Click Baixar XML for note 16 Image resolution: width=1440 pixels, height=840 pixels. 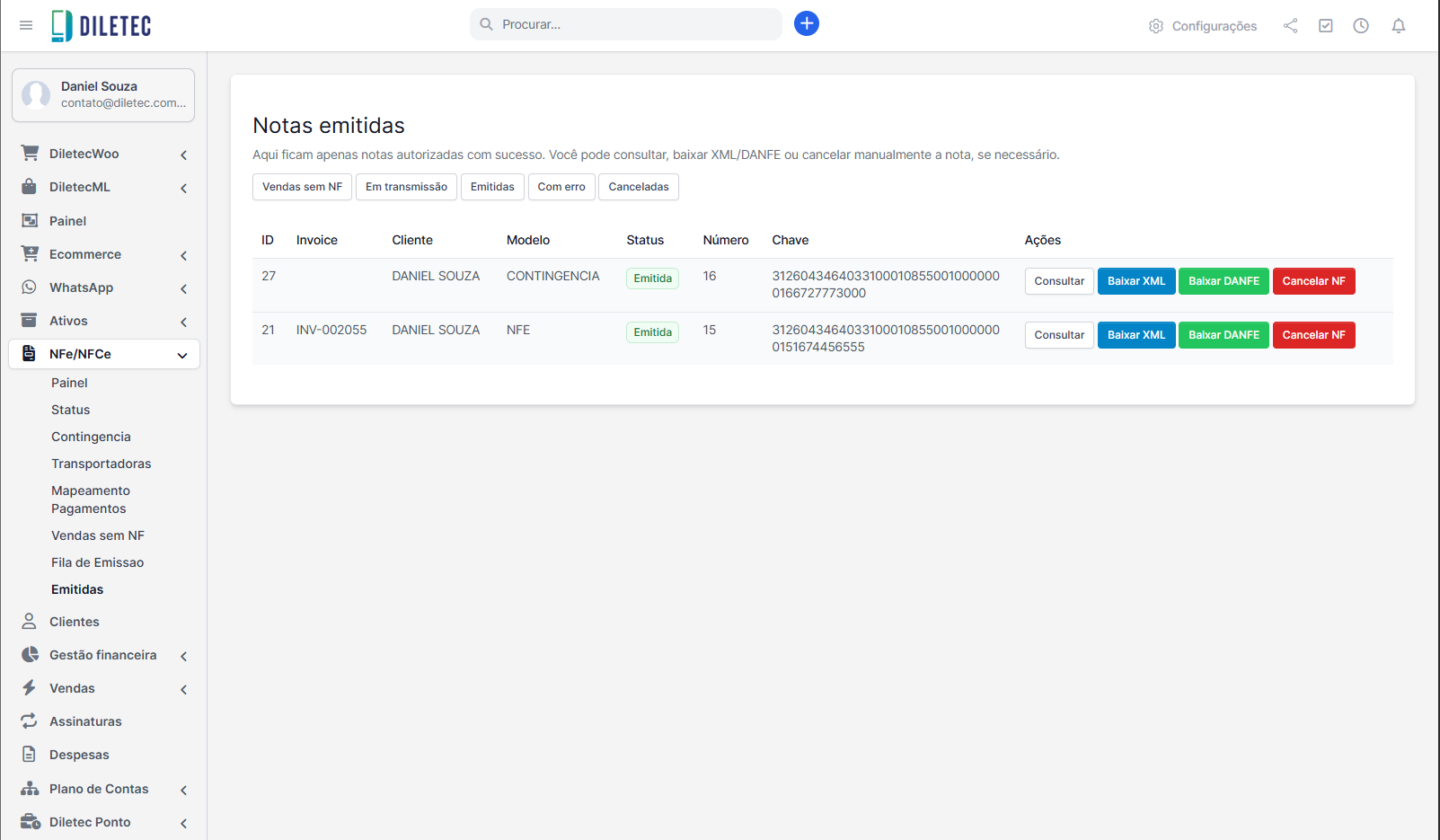point(1135,281)
